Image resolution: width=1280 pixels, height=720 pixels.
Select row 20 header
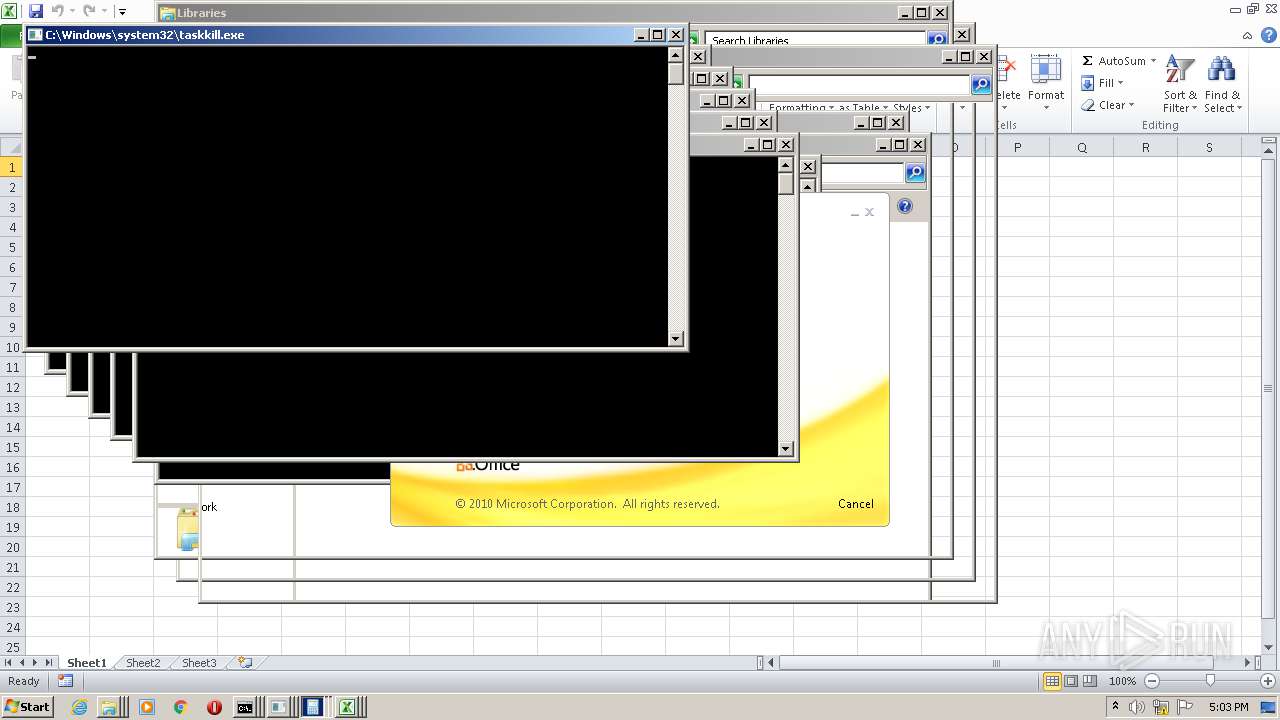[x=12, y=547]
